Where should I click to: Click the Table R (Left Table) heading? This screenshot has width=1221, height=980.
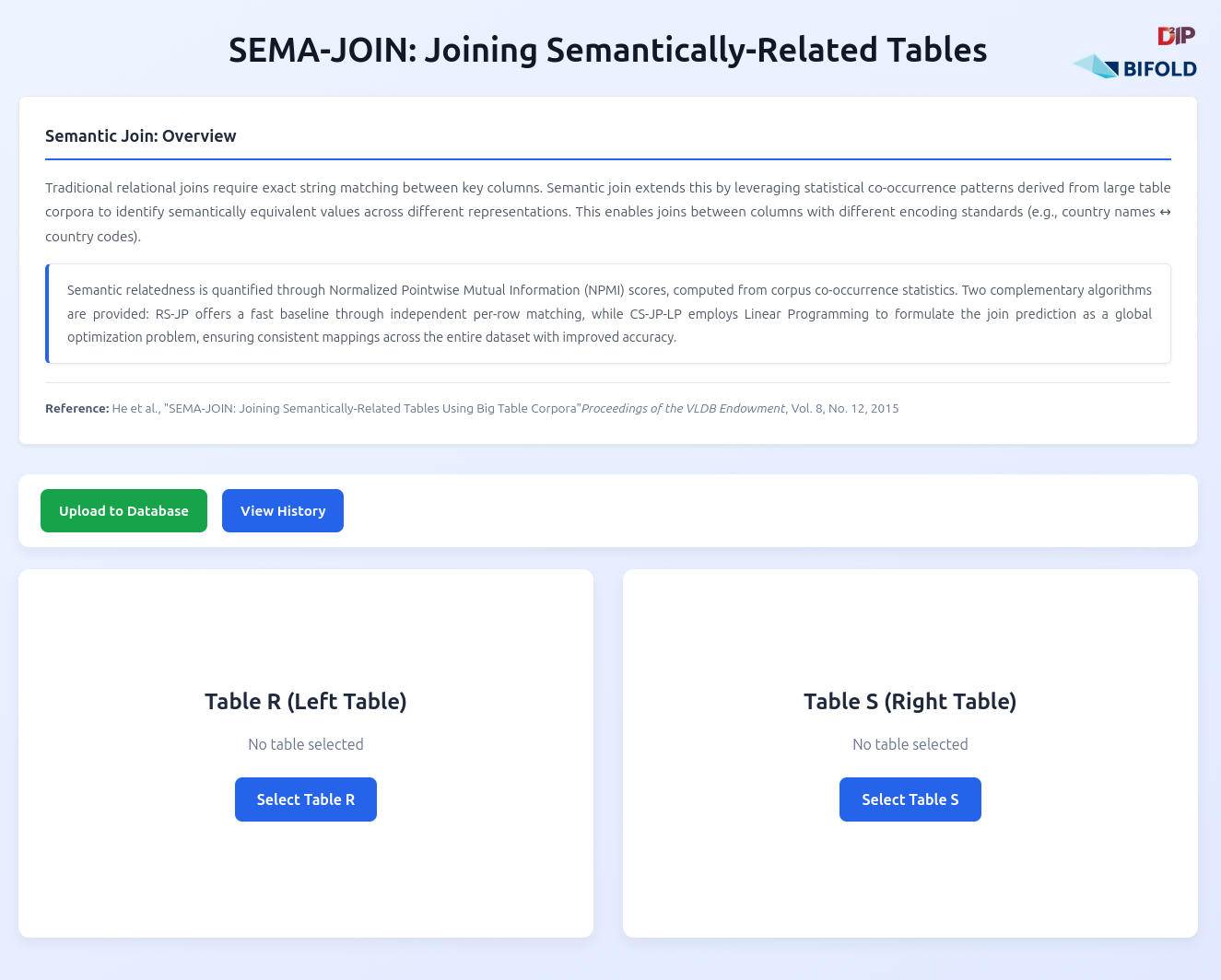[x=305, y=701]
